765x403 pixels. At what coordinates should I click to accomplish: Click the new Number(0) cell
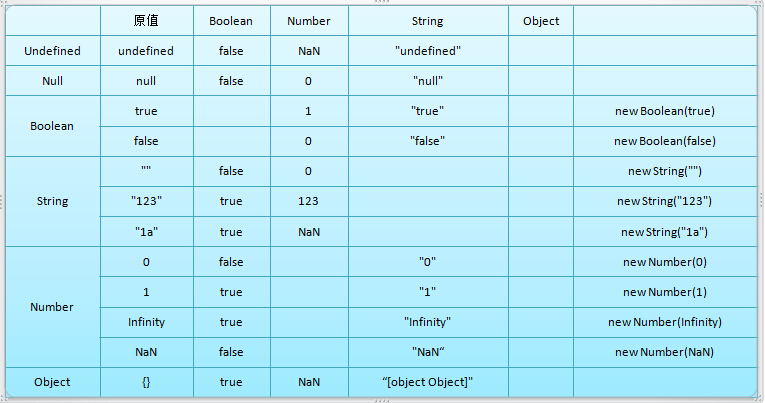point(664,262)
